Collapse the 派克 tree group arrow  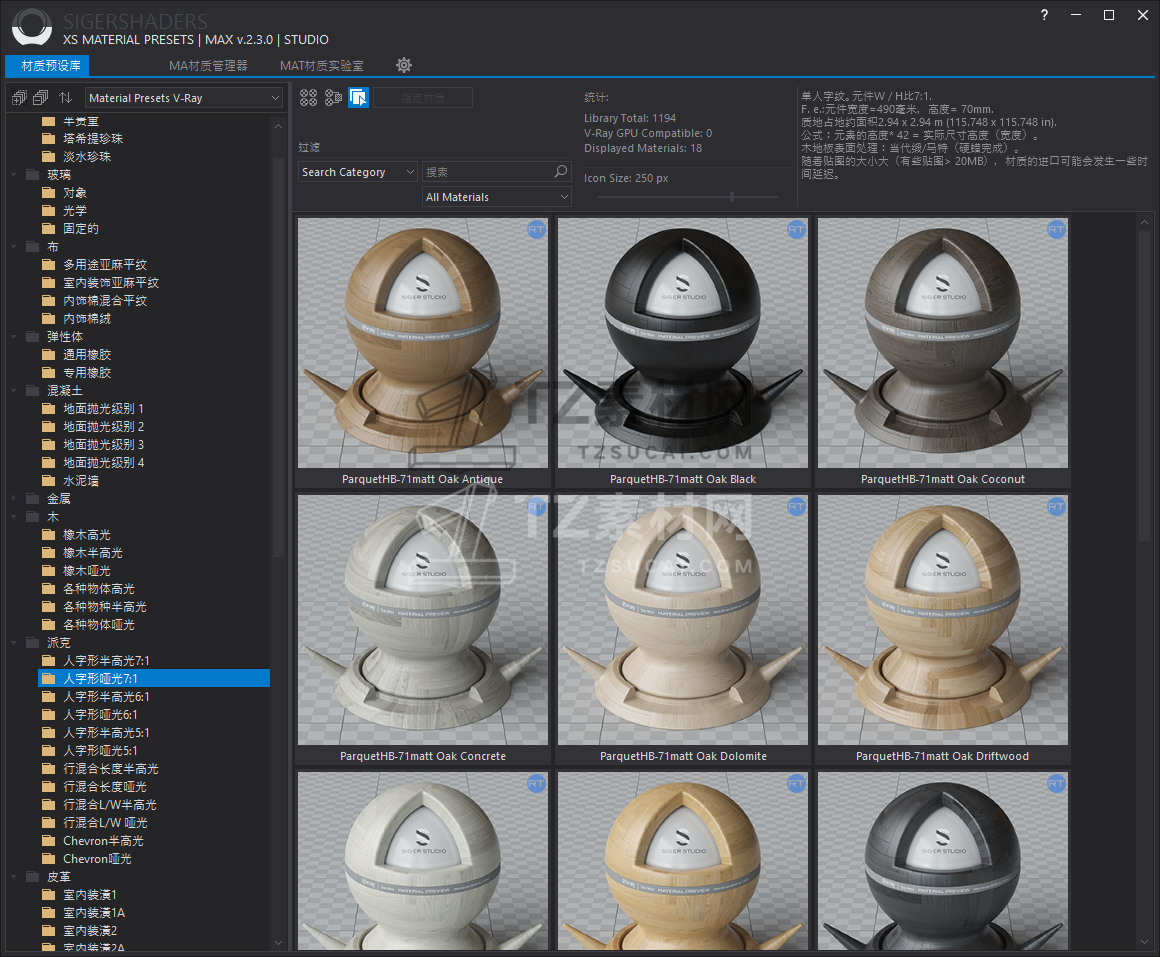pos(14,643)
